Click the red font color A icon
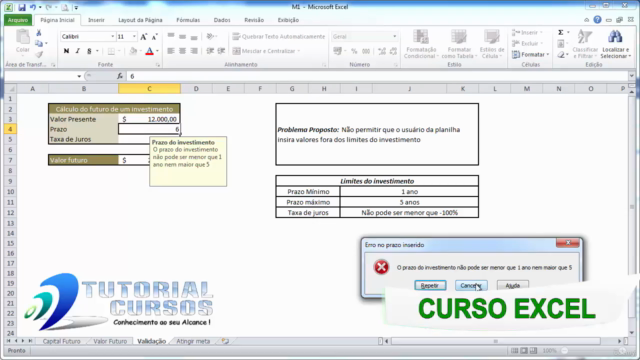 coord(149,51)
